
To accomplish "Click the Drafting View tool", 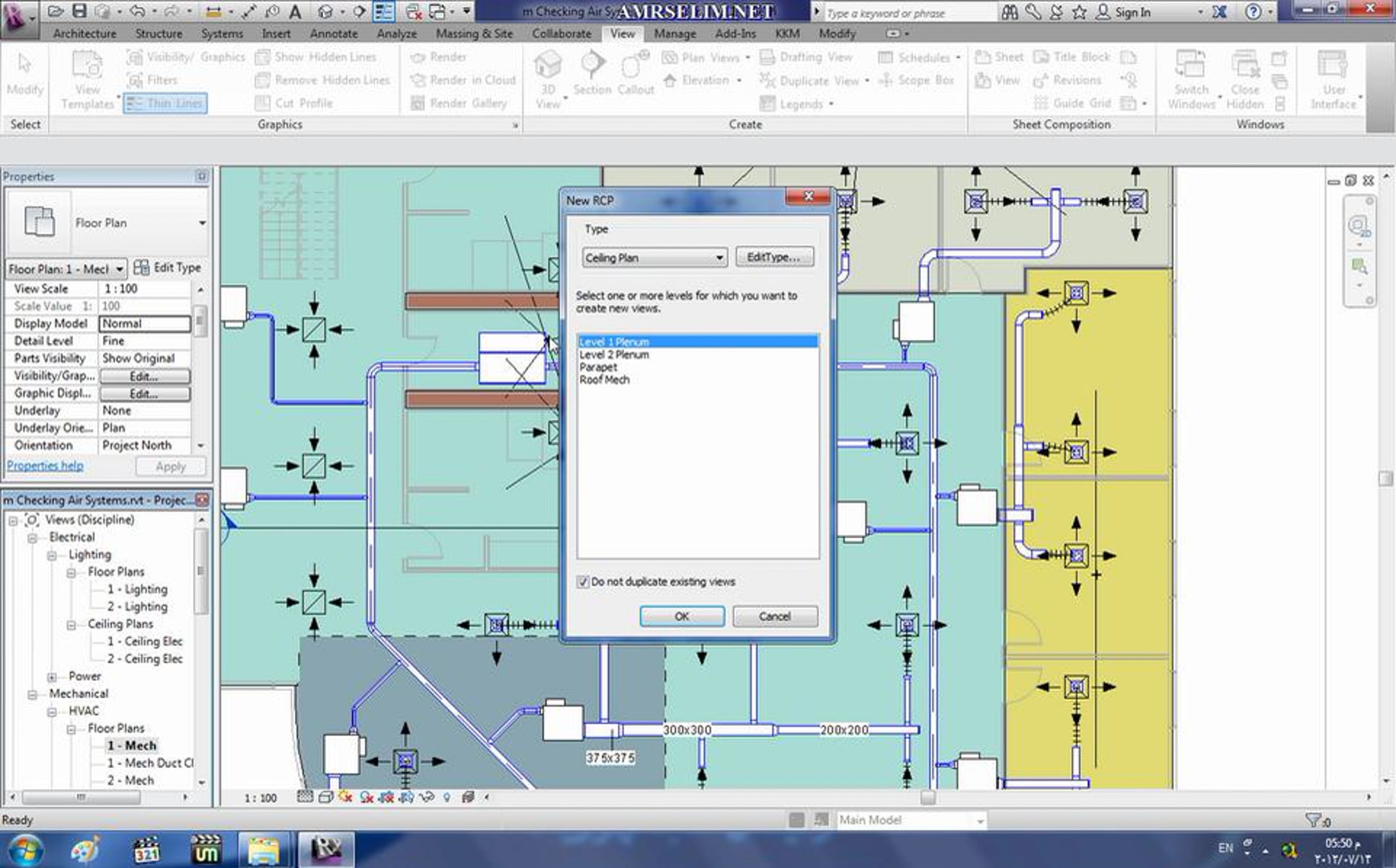I will [x=806, y=57].
